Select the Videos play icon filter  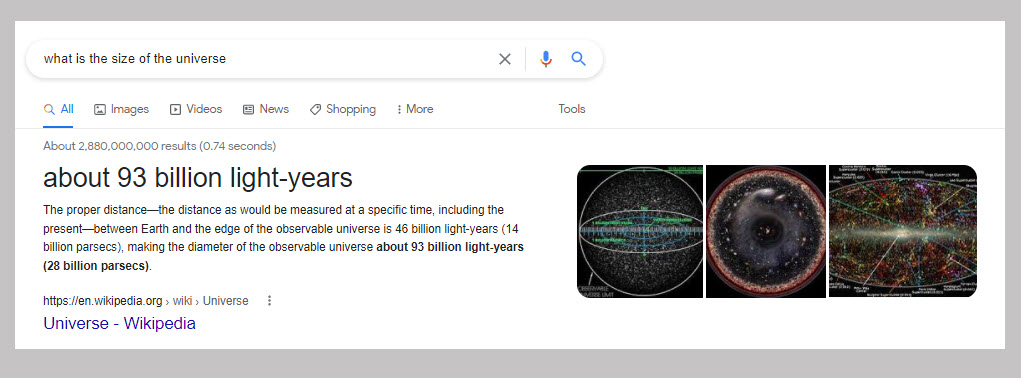(x=175, y=109)
